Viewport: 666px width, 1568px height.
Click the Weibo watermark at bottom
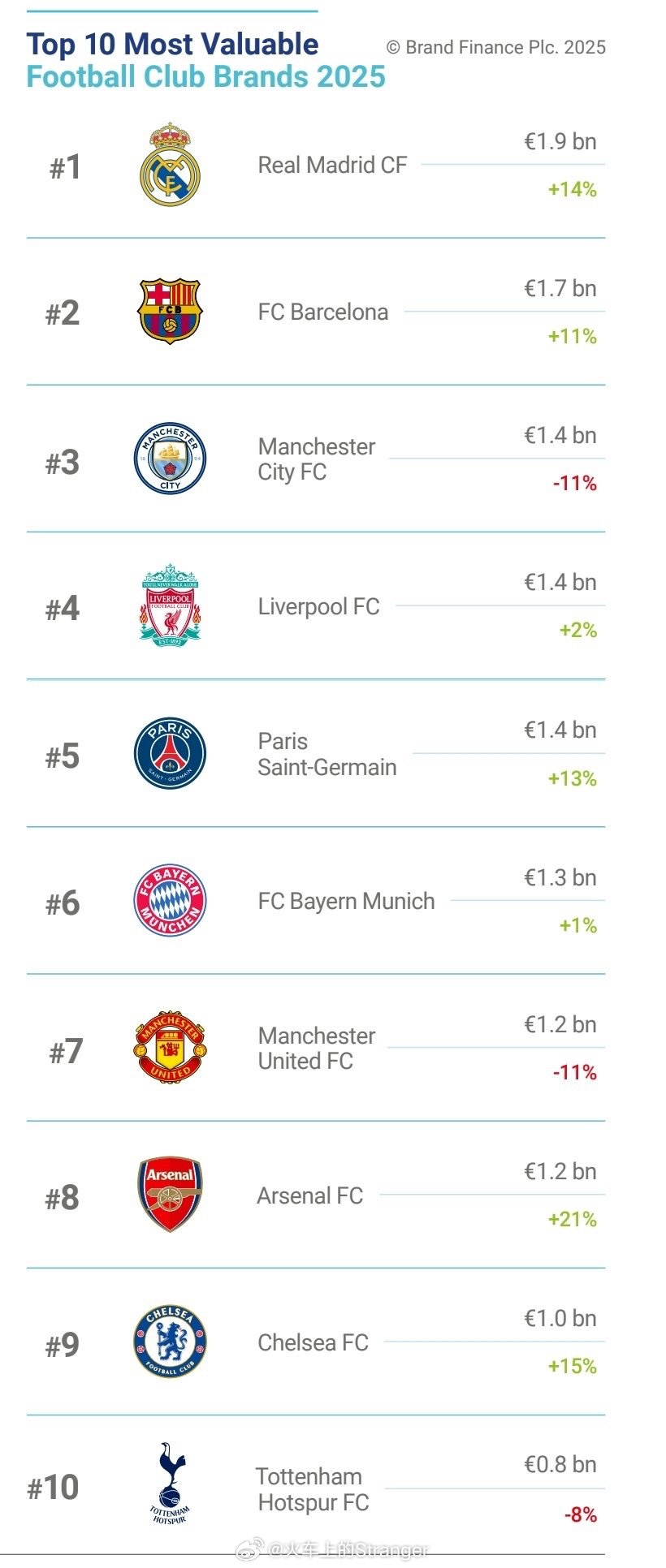[333, 1549]
